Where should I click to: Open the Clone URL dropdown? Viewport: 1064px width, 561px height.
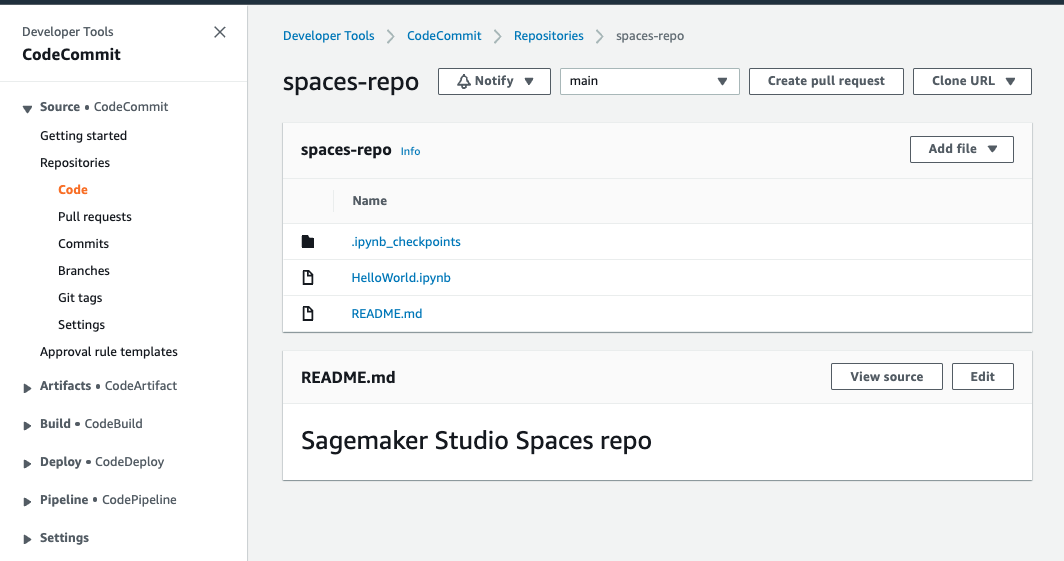point(972,81)
